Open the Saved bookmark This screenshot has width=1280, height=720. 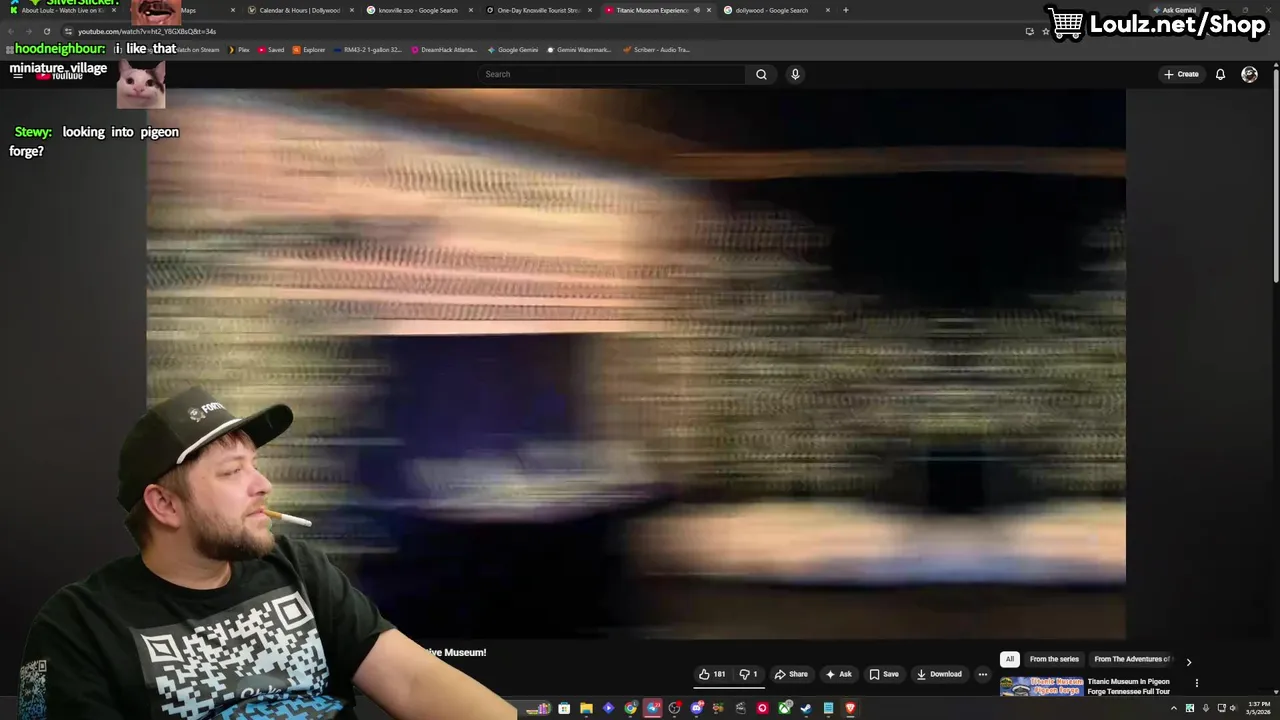(x=271, y=49)
